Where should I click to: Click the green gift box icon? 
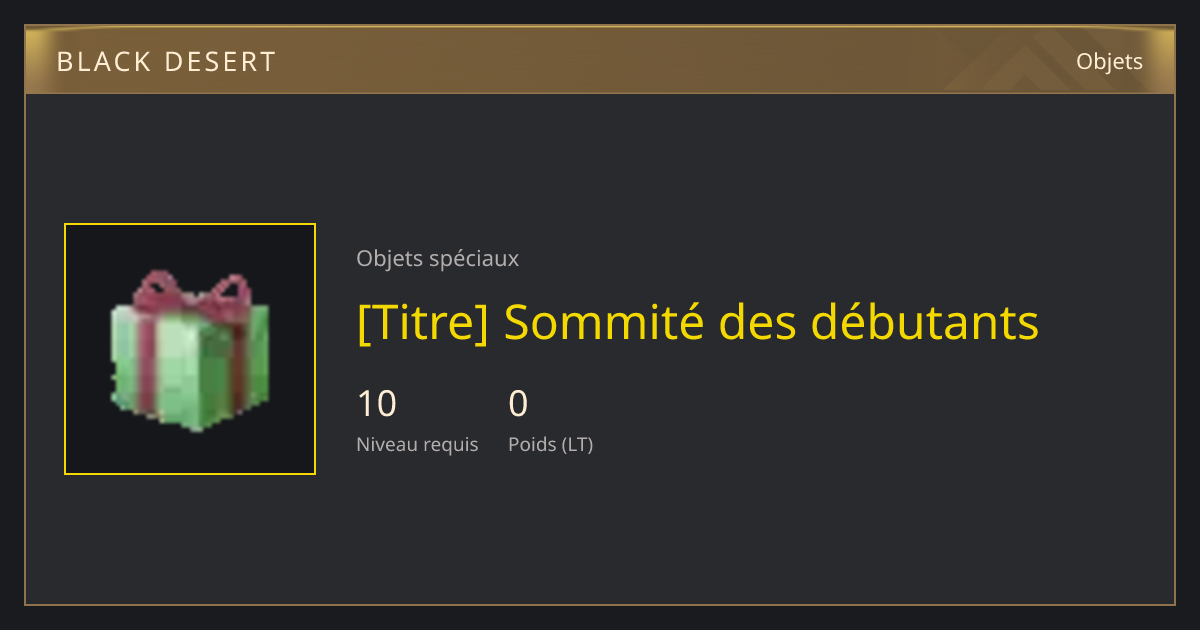(x=190, y=351)
